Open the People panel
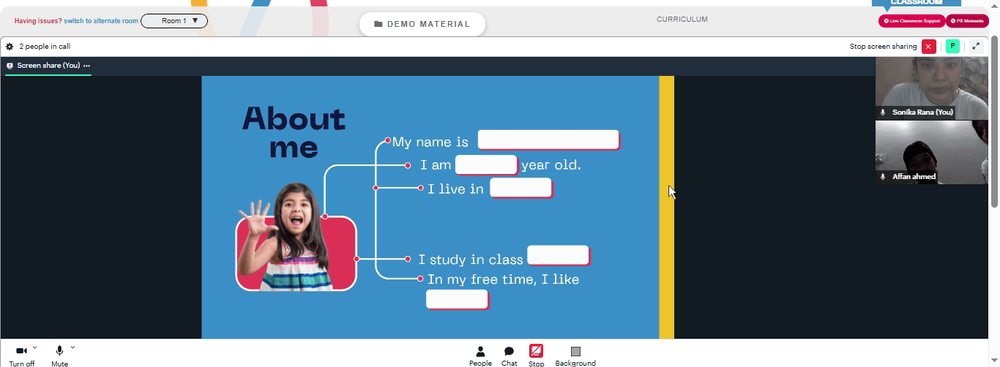This screenshot has height=367, width=1000. [x=480, y=356]
